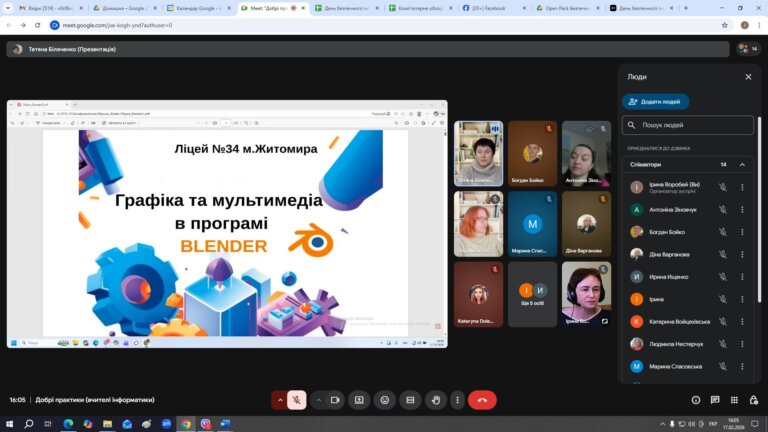Mute icon beside Людмила Нестерчук
The height and width of the screenshot is (432, 768).
pos(722,344)
